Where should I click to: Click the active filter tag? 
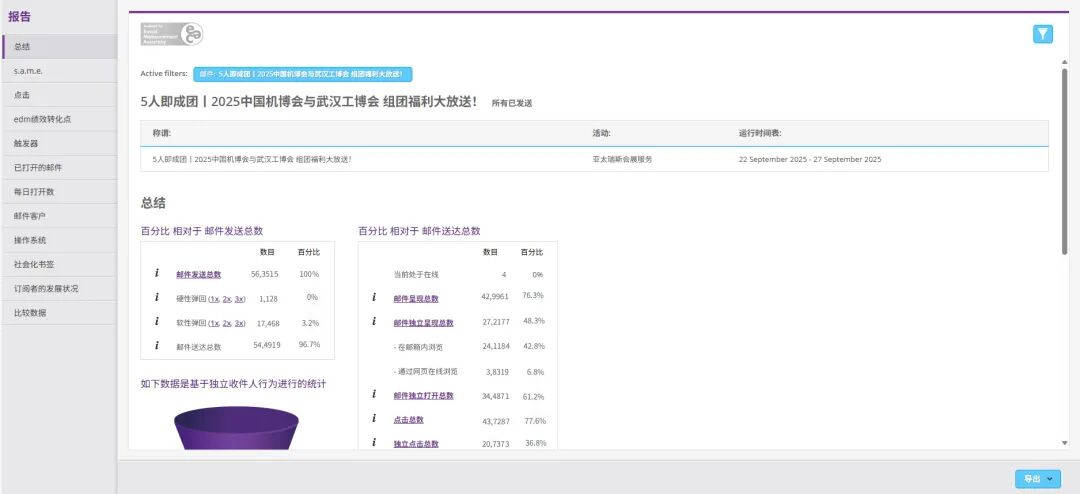coord(302,74)
